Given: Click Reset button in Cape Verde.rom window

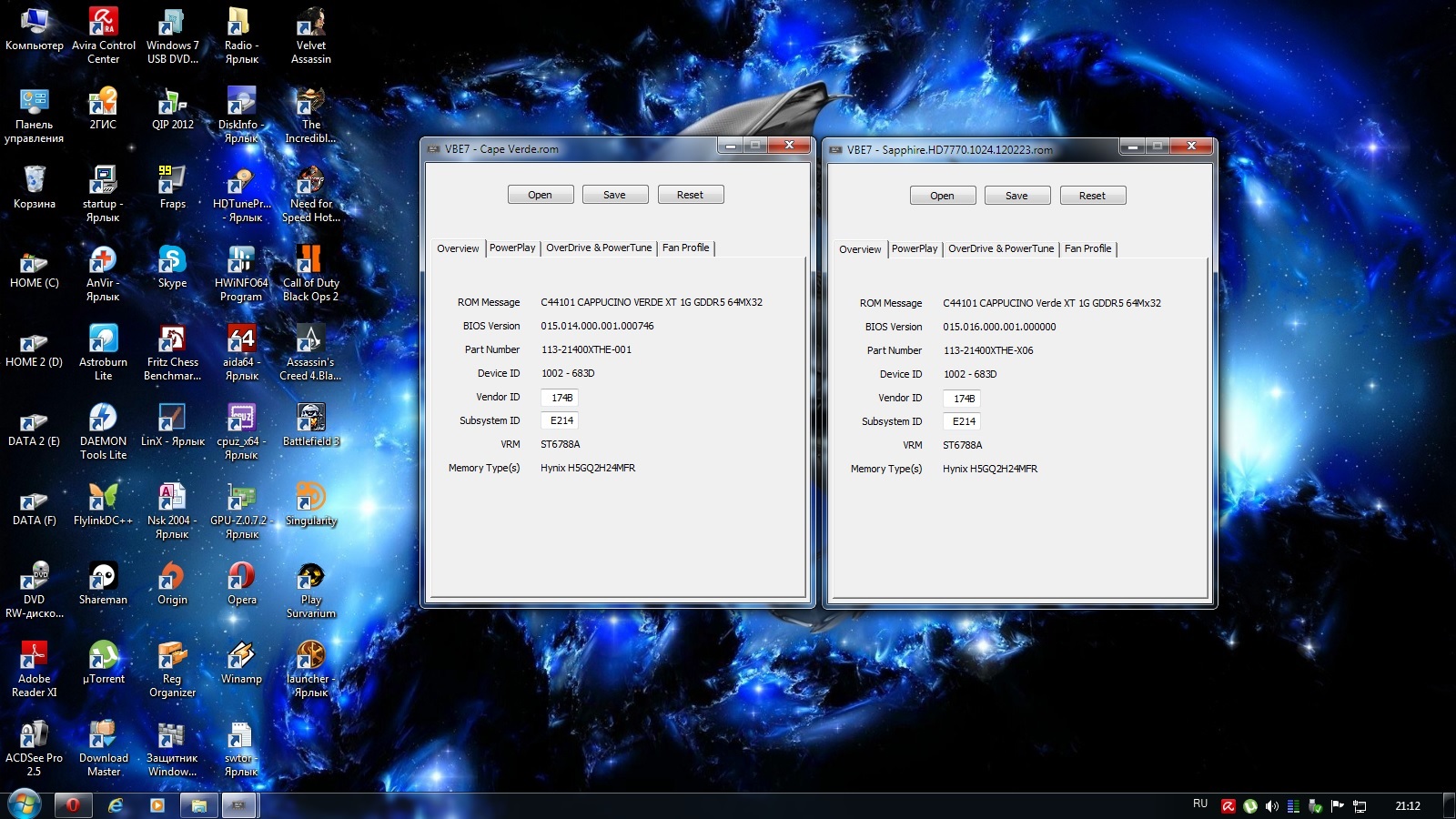Looking at the screenshot, I should [x=691, y=195].
